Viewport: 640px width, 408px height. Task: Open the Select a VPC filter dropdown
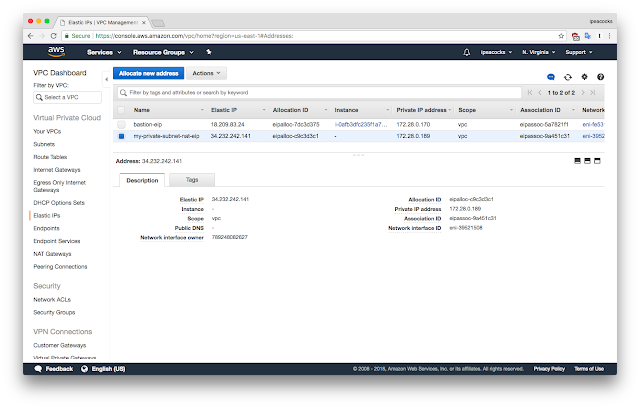(67, 97)
